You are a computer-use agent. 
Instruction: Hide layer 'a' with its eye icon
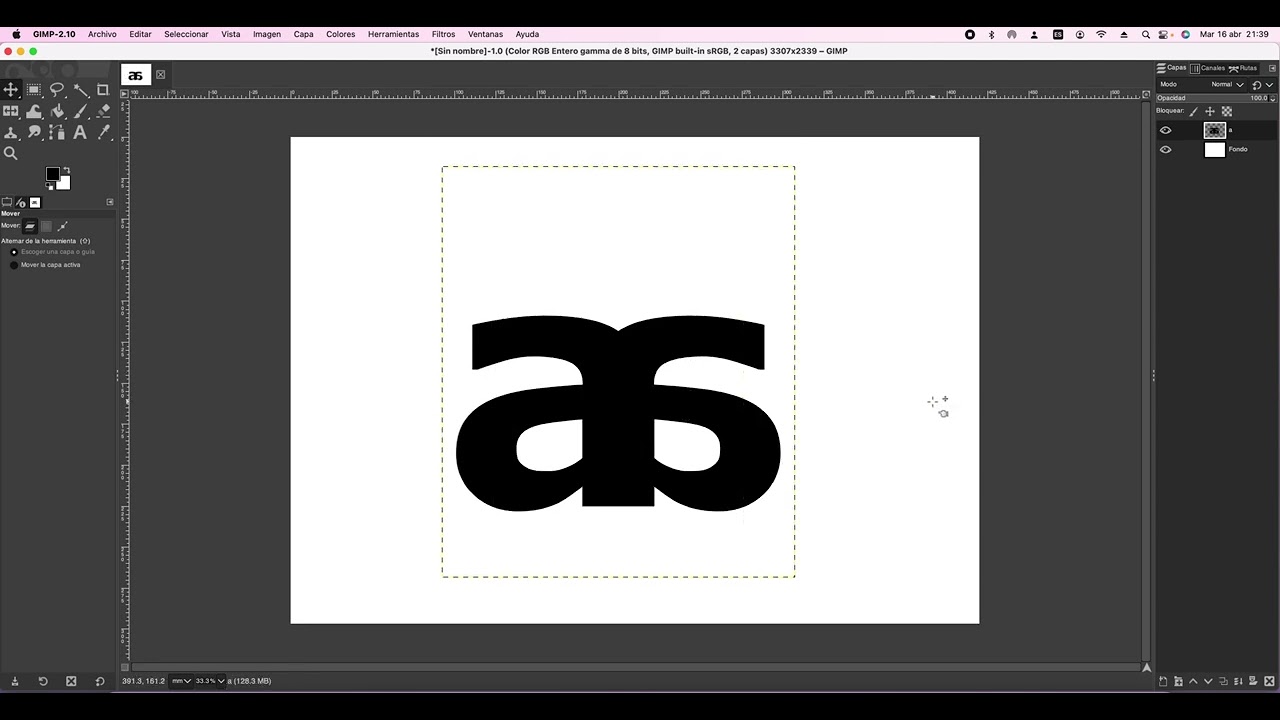tap(1165, 130)
